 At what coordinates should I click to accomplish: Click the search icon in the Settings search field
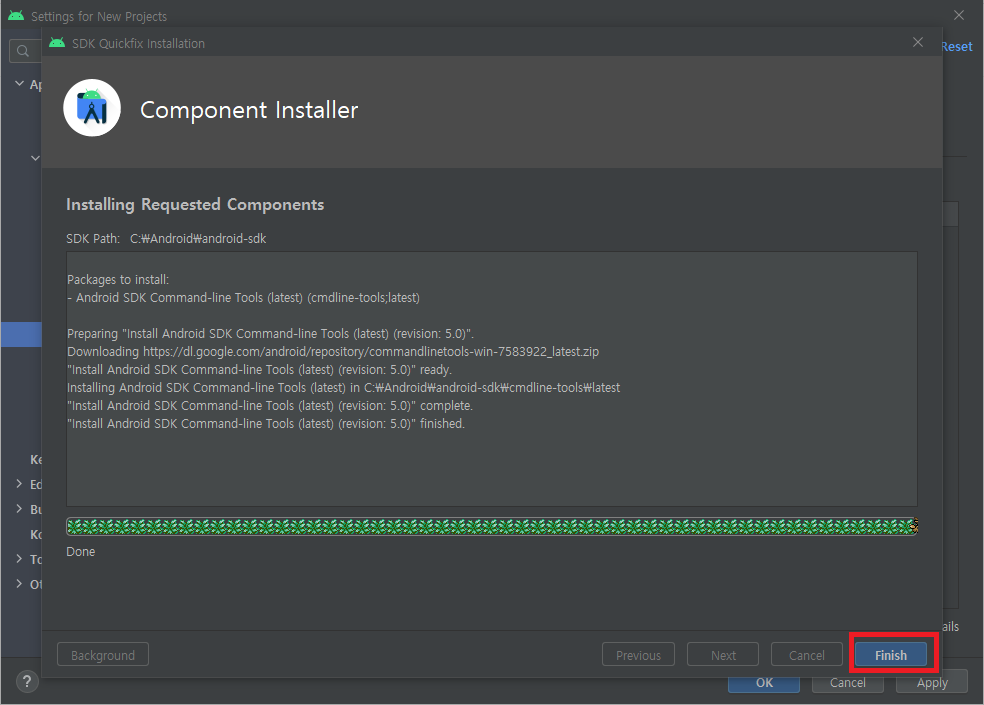(23, 51)
